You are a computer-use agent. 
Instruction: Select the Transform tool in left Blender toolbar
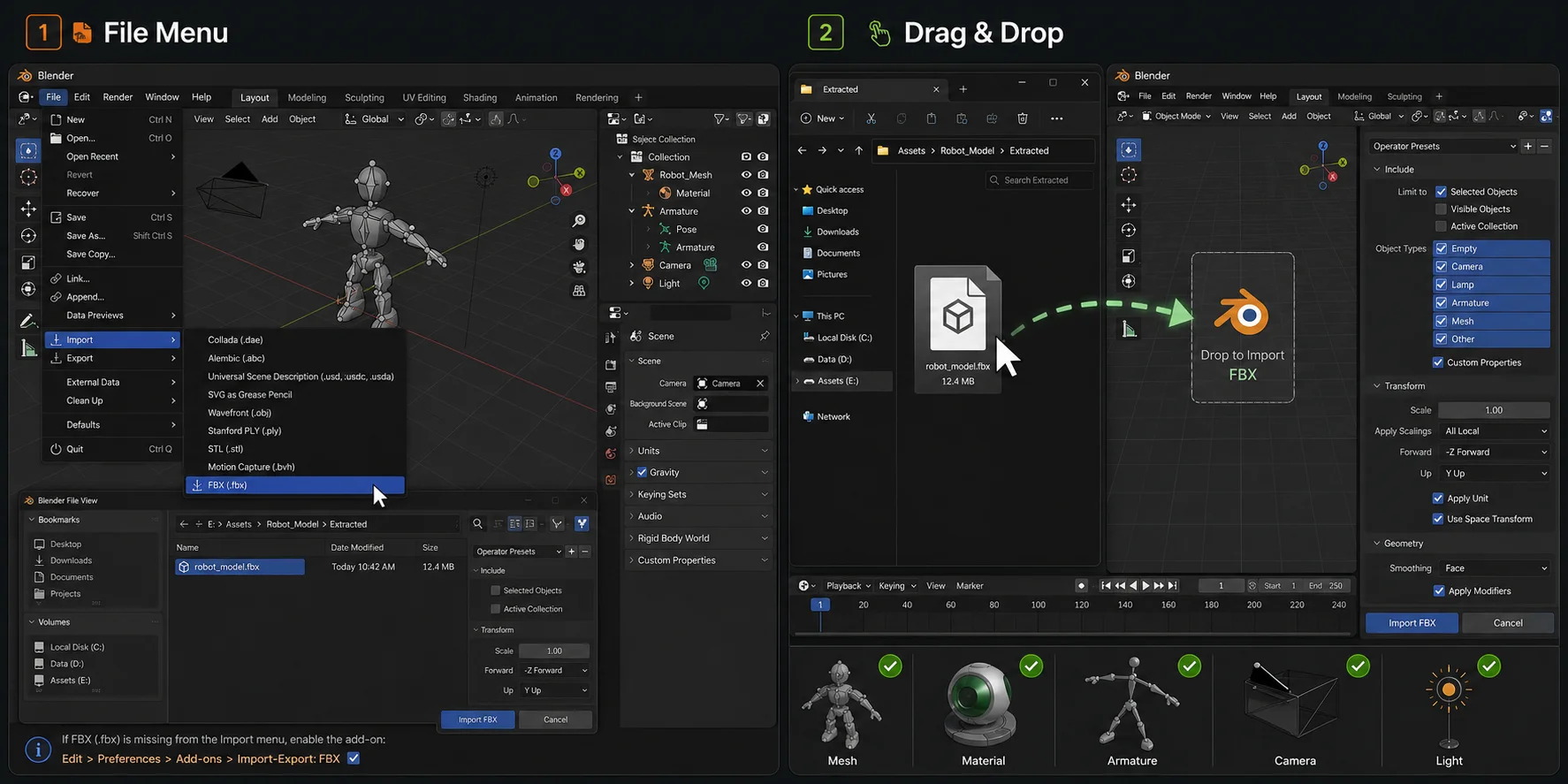(28, 289)
